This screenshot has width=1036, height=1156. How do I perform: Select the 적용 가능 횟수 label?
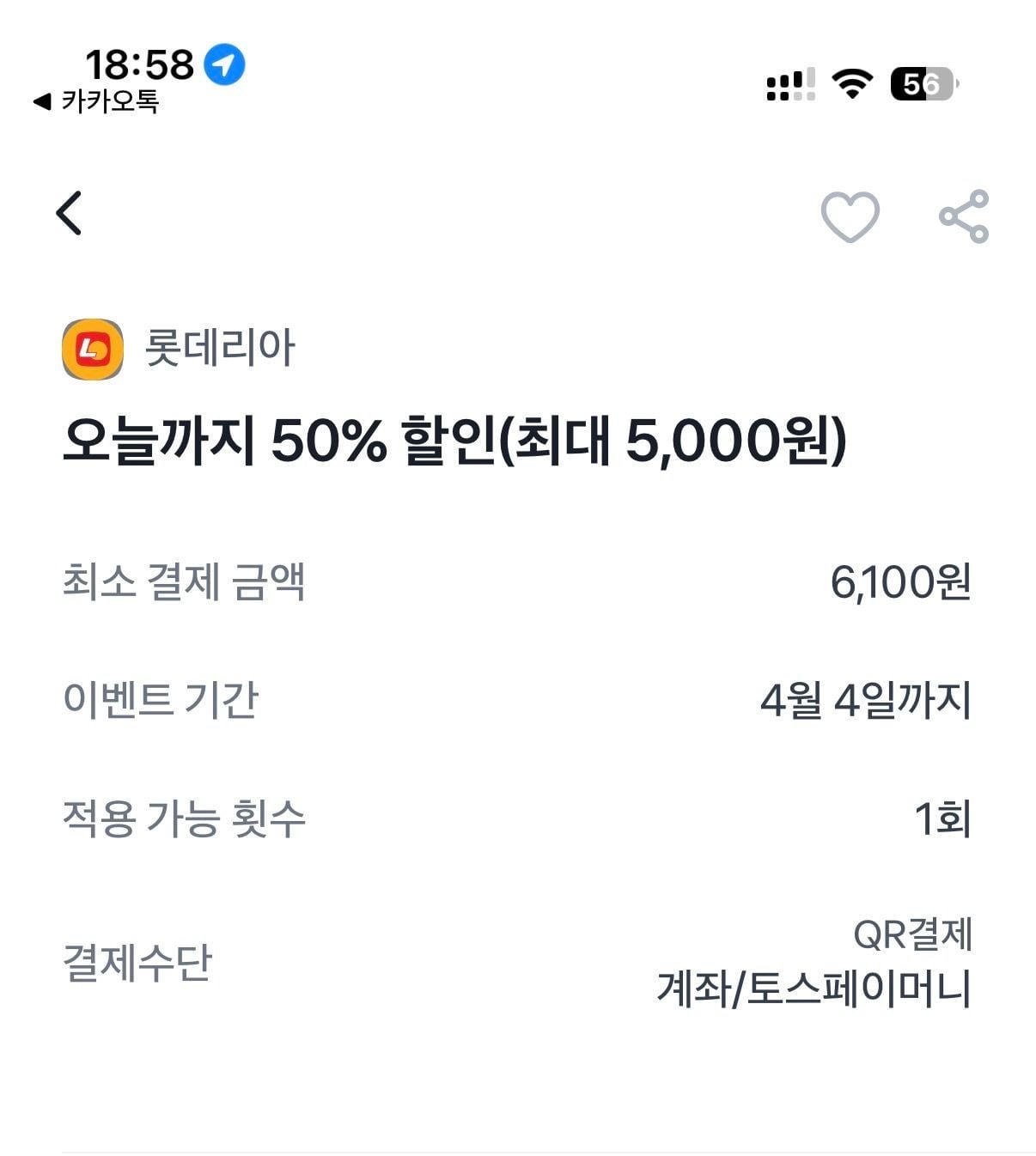tap(184, 818)
